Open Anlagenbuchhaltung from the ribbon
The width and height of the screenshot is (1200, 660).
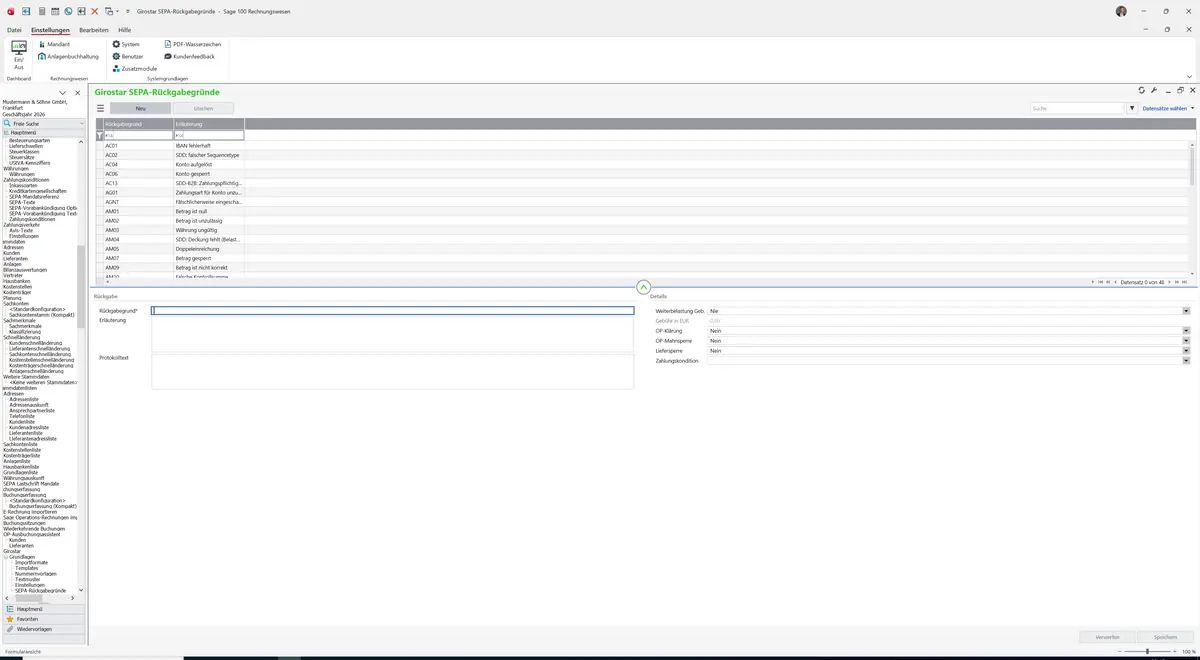(69, 56)
